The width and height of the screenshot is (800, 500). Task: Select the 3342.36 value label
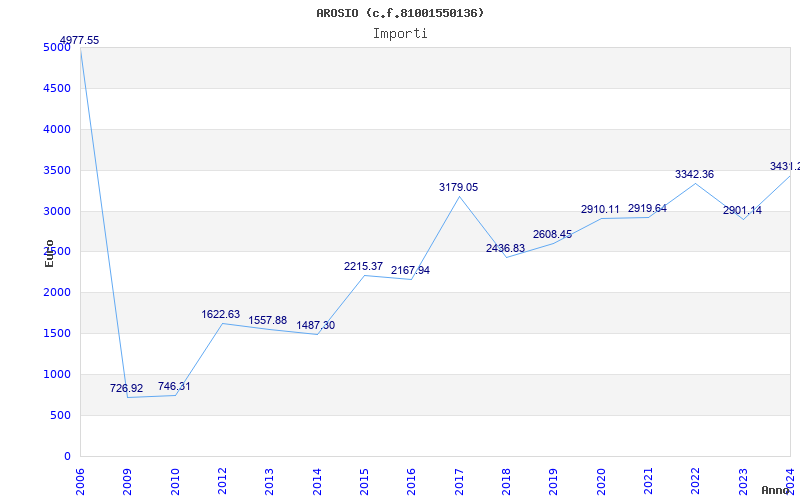tap(694, 175)
